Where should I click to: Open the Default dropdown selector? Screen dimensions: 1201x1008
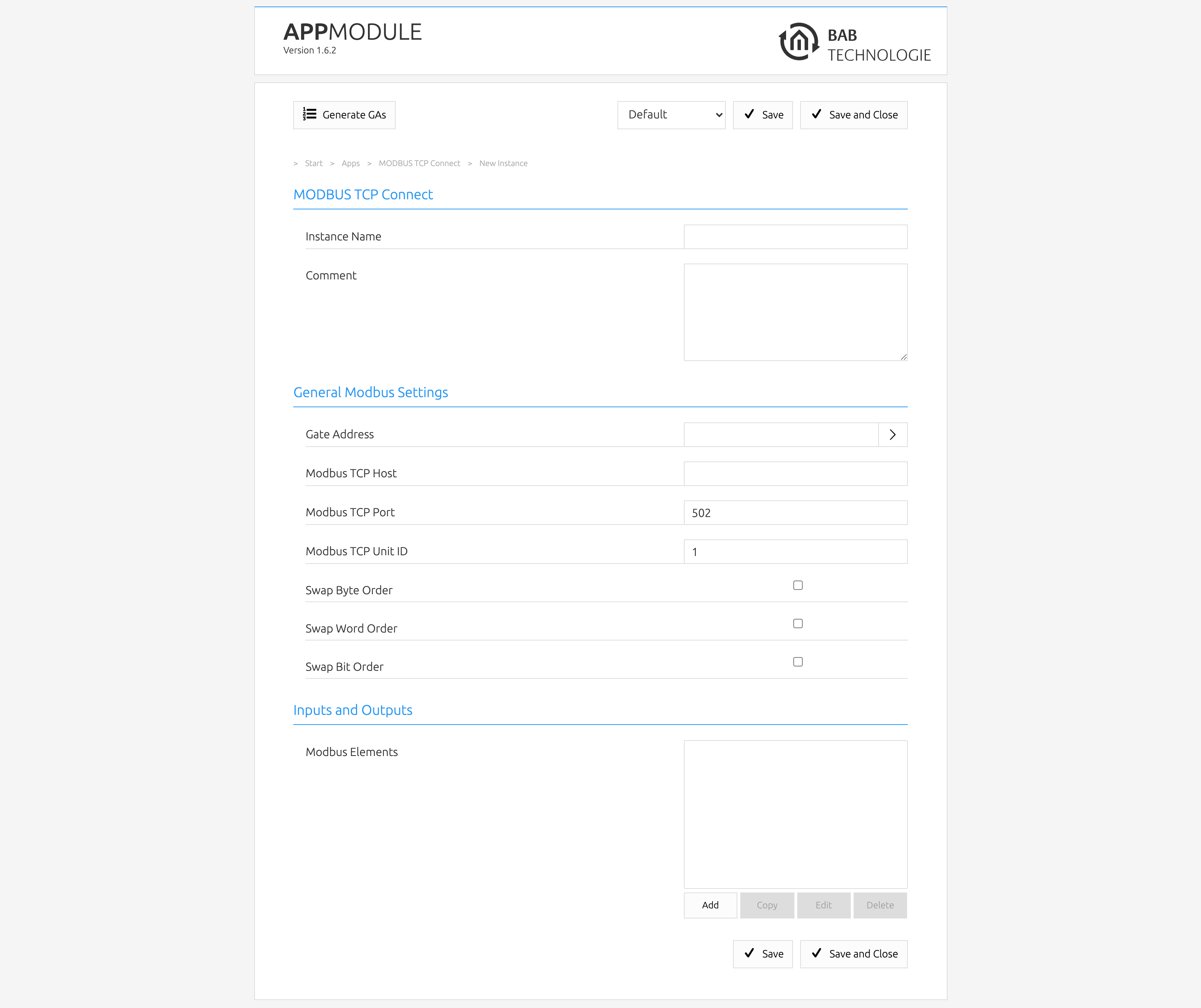pos(671,115)
